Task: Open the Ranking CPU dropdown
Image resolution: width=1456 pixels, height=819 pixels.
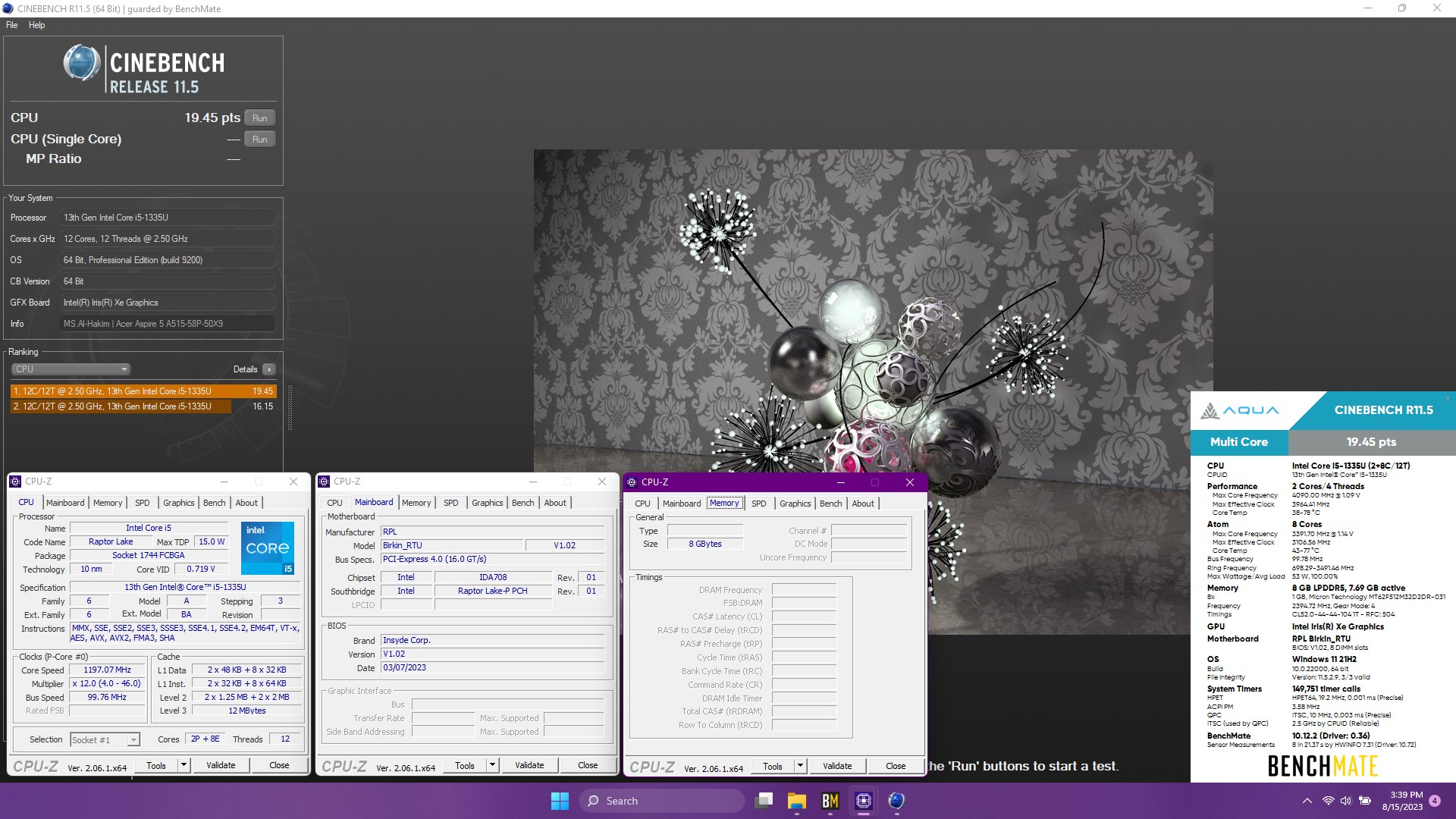Action: pyautogui.click(x=71, y=369)
